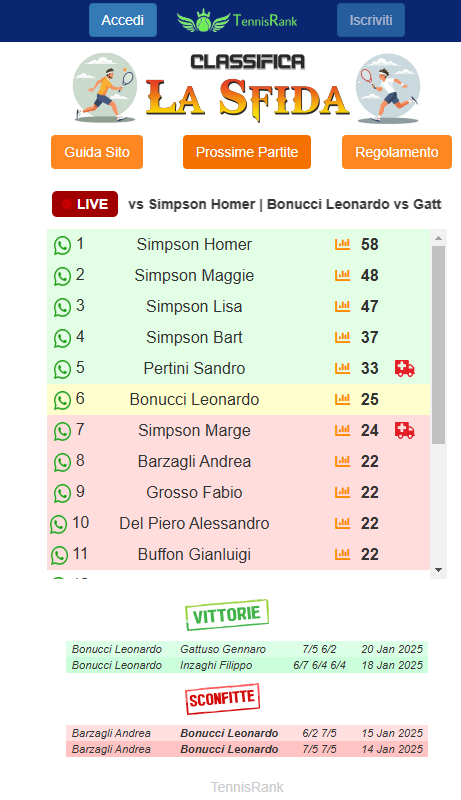Viewport: 461px width, 800px height.
Task: Click the red LIVE badge
Action: coord(85,204)
